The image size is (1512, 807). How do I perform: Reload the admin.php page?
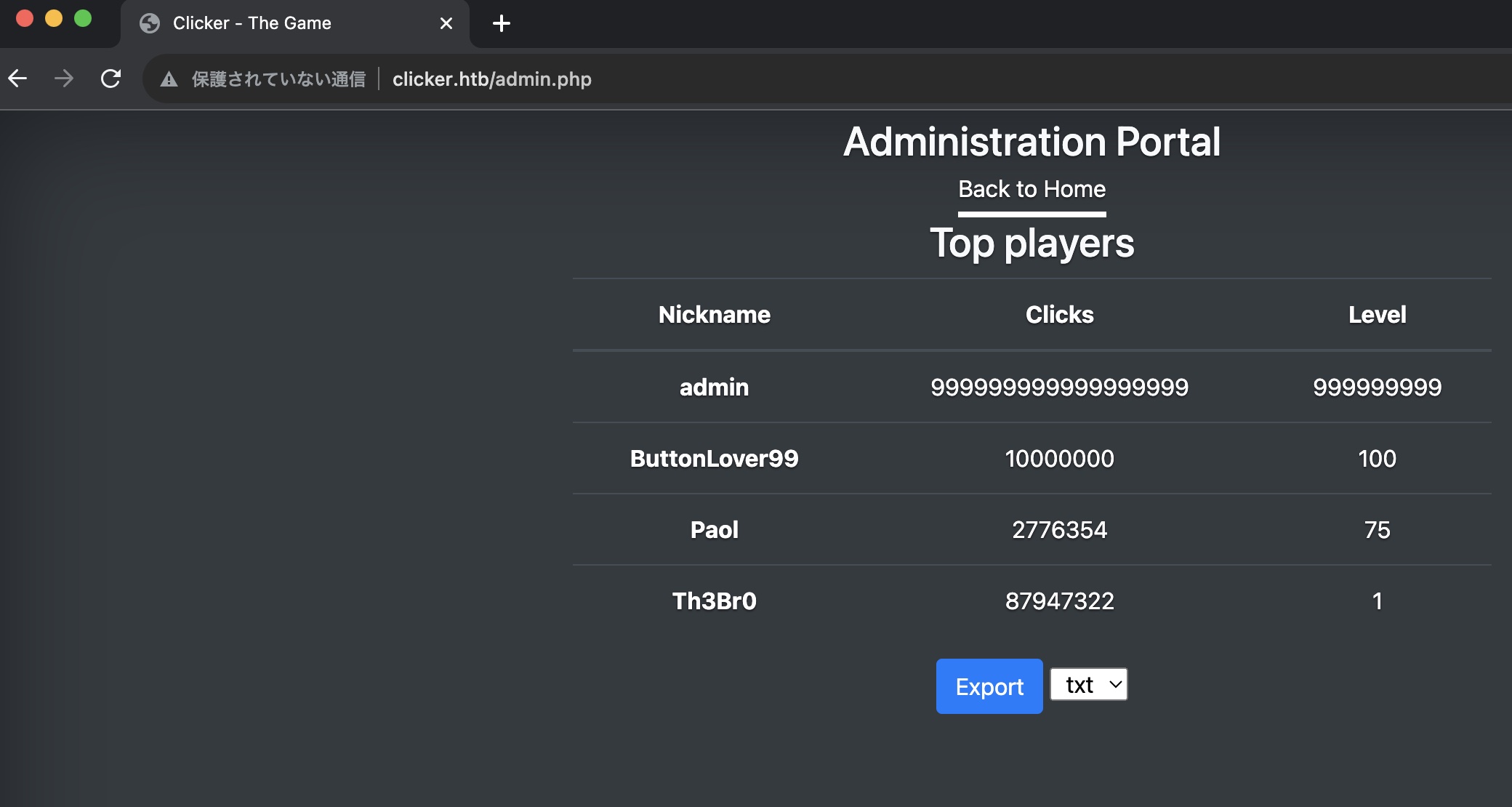click(110, 79)
